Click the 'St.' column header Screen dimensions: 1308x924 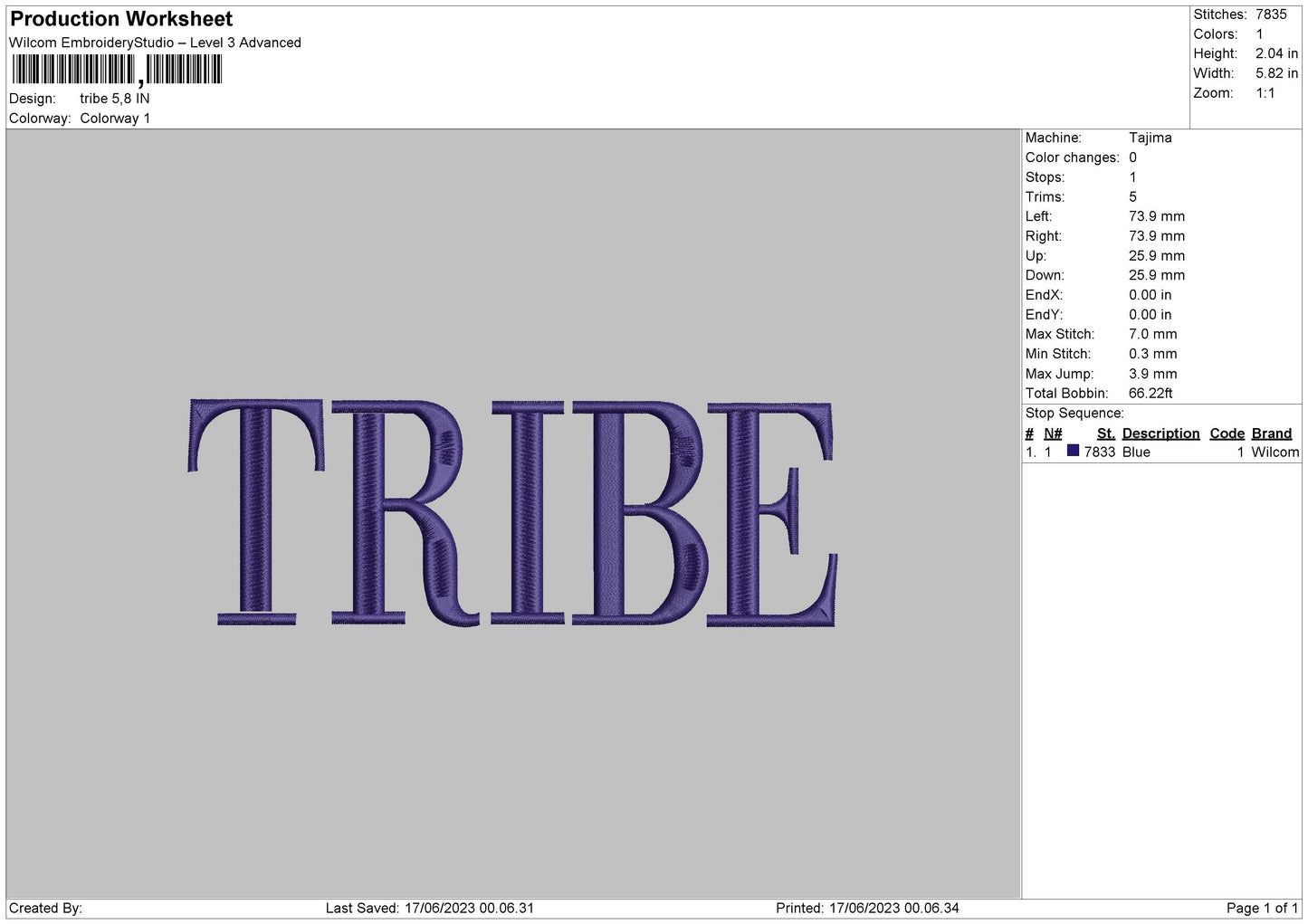click(x=1105, y=433)
